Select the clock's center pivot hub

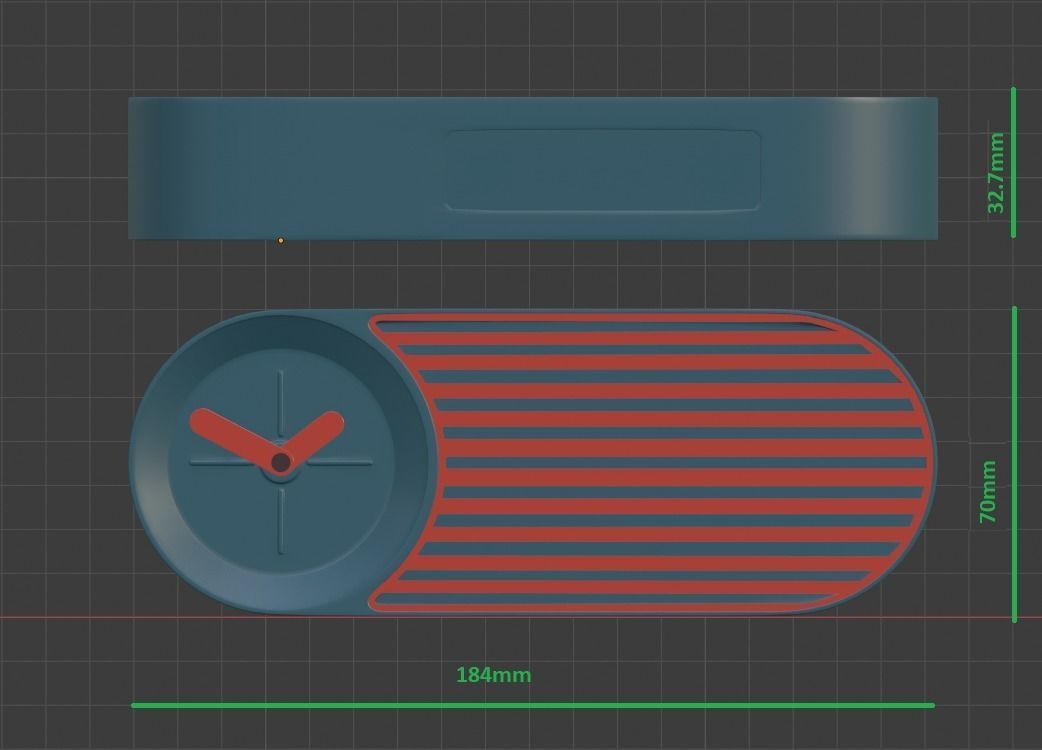(x=281, y=462)
